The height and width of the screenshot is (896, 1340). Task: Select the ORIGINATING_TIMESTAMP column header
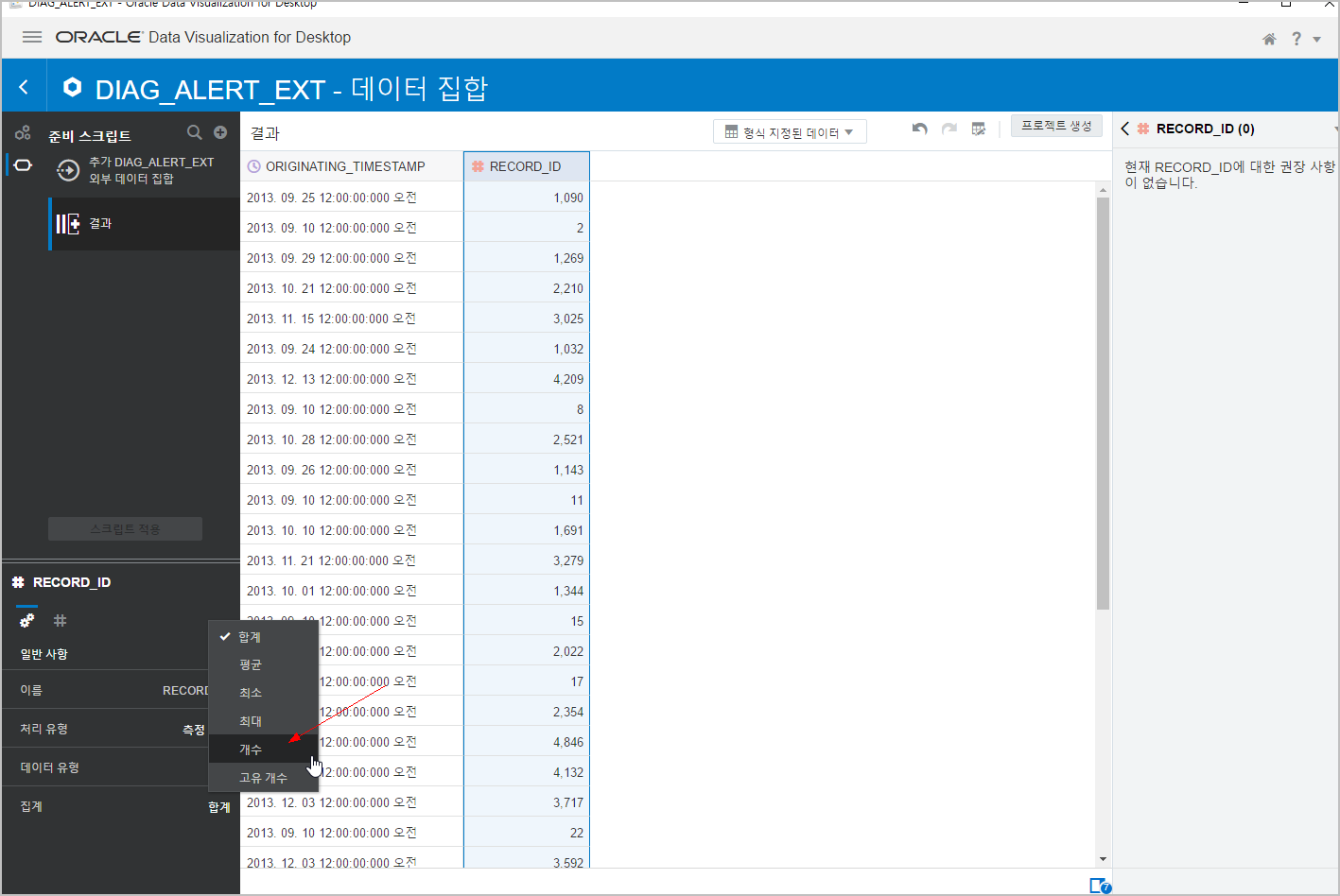coord(352,166)
